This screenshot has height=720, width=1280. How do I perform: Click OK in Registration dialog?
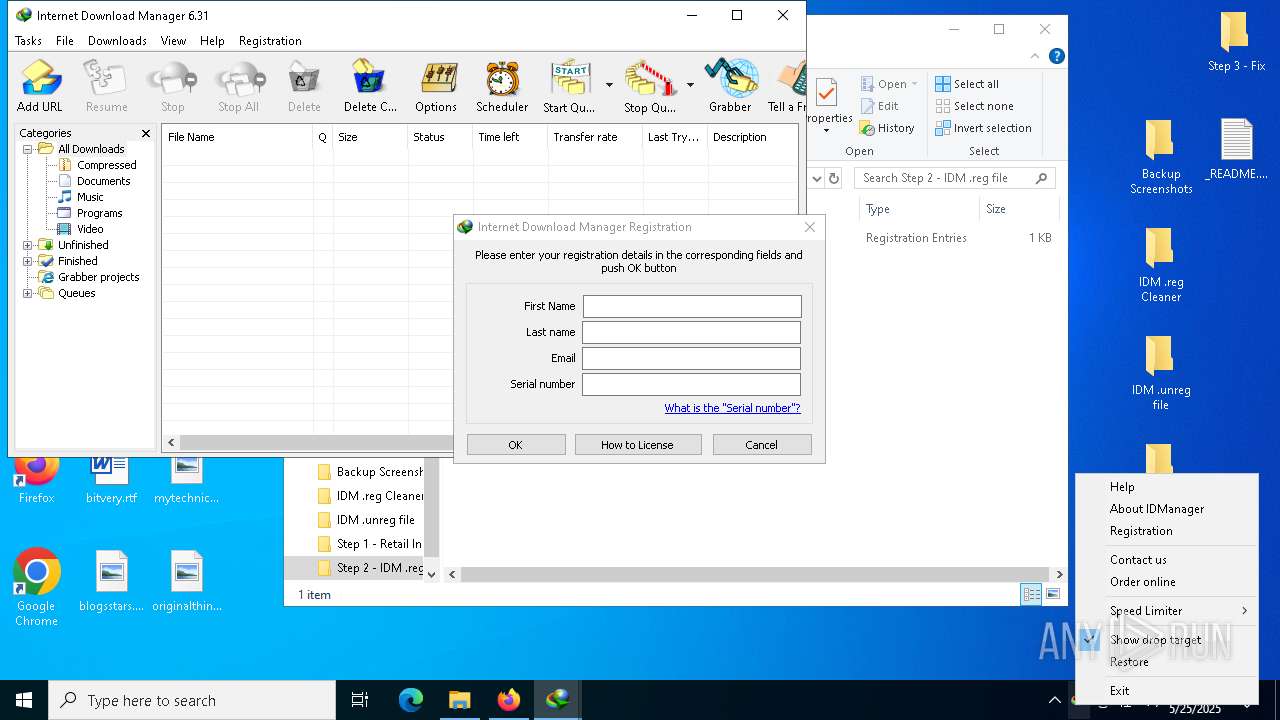pyautogui.click(x=516, y=445)
